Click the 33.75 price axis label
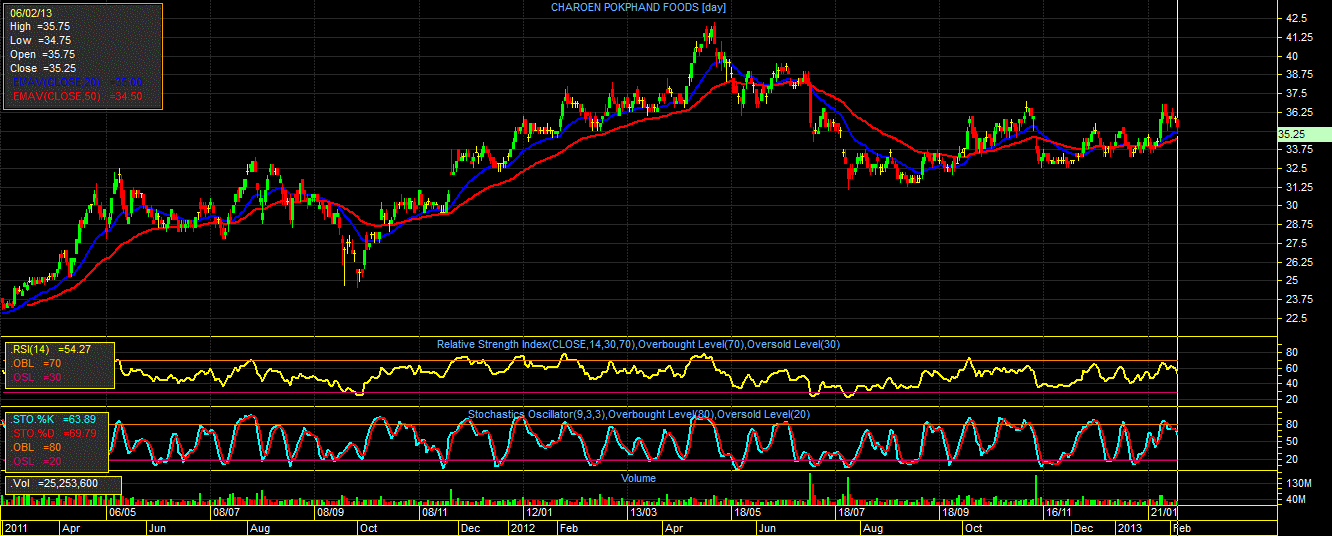Viewport: 1332px width, 536px height. (1302, 149)
